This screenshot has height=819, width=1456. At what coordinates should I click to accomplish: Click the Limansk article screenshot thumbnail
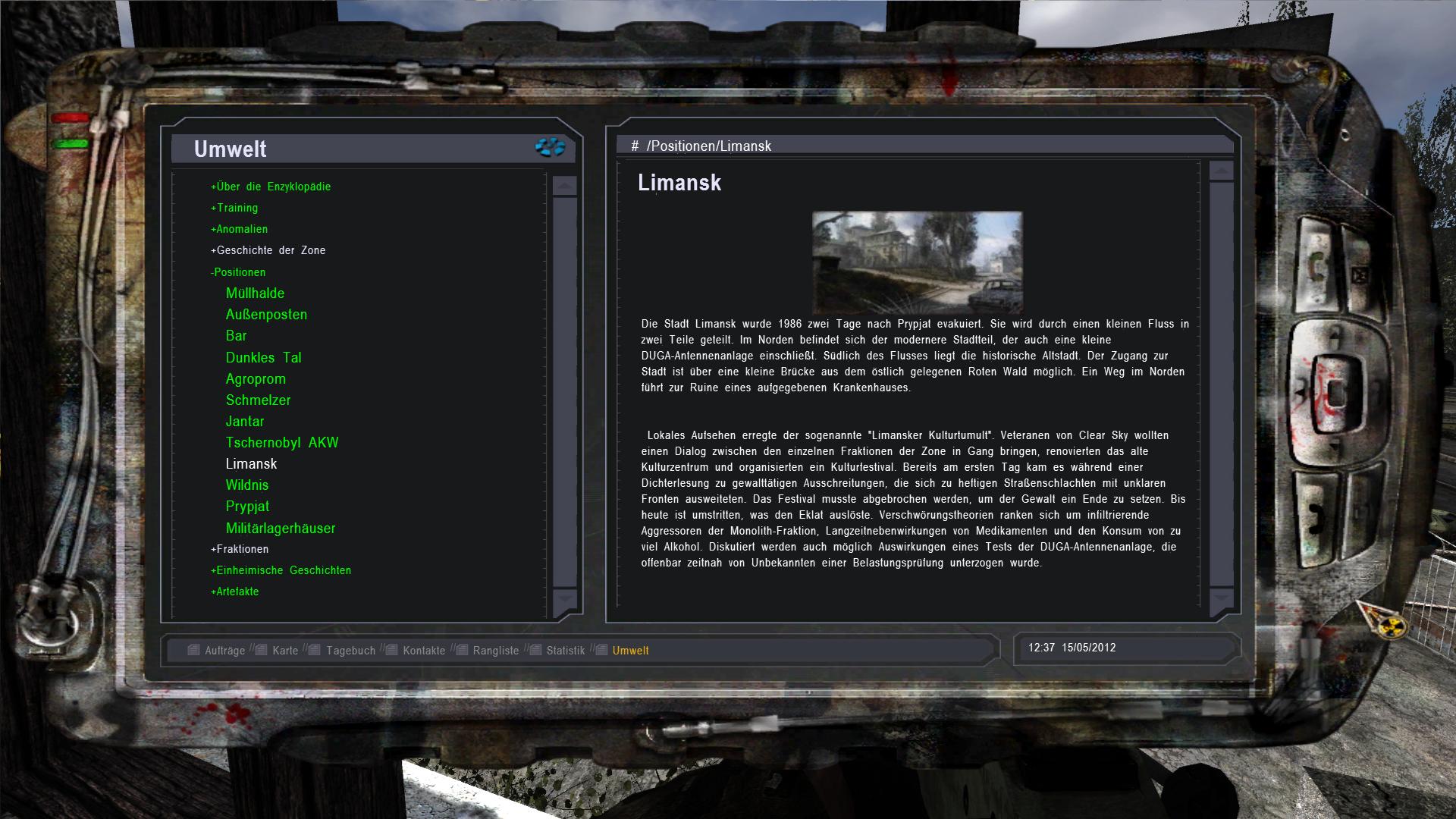917,262
